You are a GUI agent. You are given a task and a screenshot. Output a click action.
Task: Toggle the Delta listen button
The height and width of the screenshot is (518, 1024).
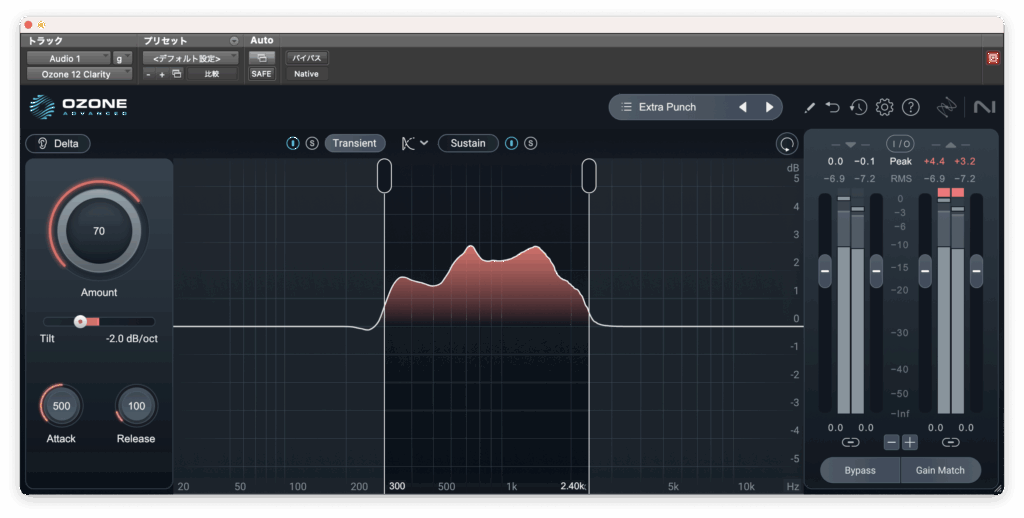58,143
